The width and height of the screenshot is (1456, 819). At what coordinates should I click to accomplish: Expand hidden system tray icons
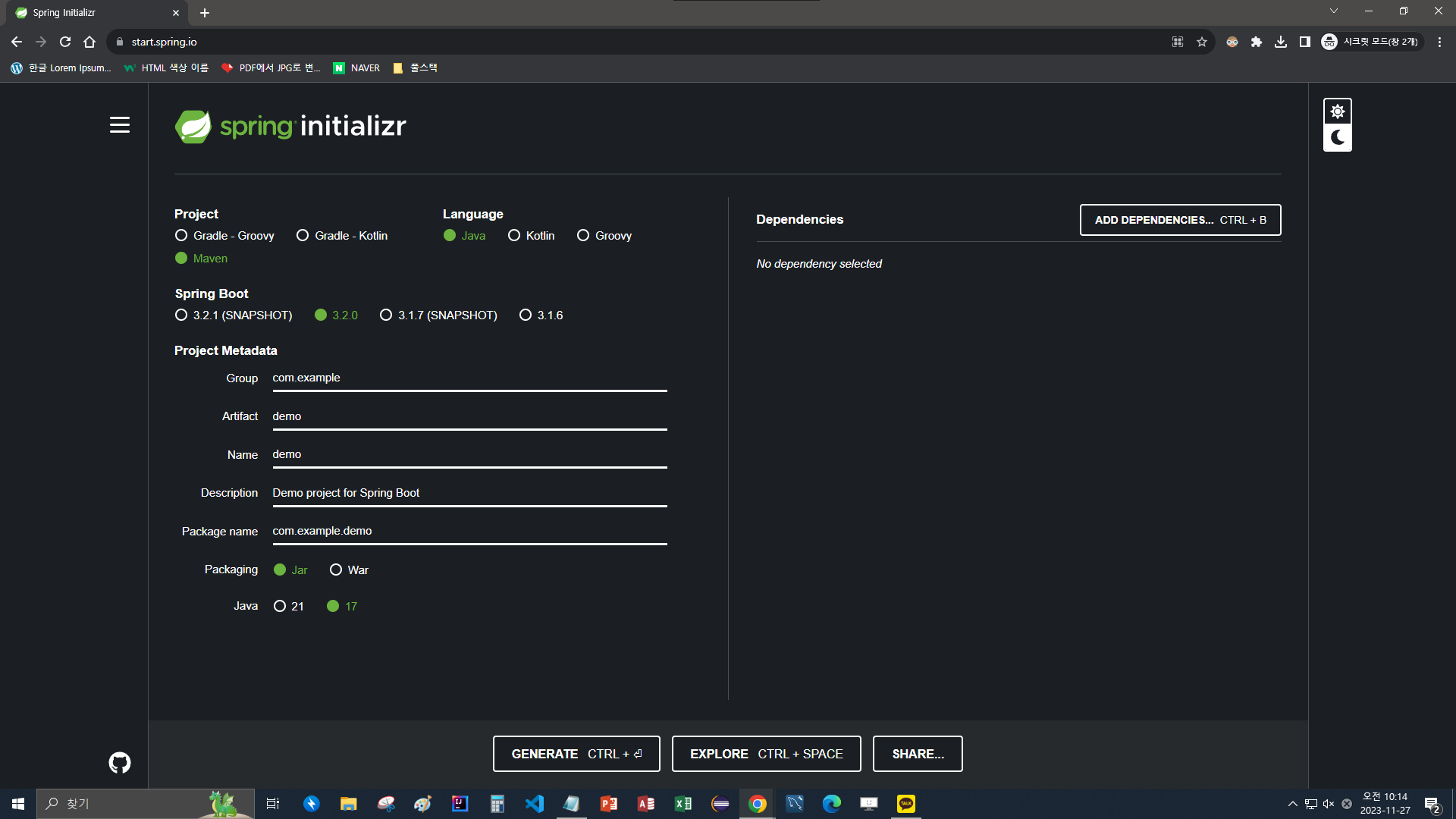pyautogui.click(x=1293, y=804)
